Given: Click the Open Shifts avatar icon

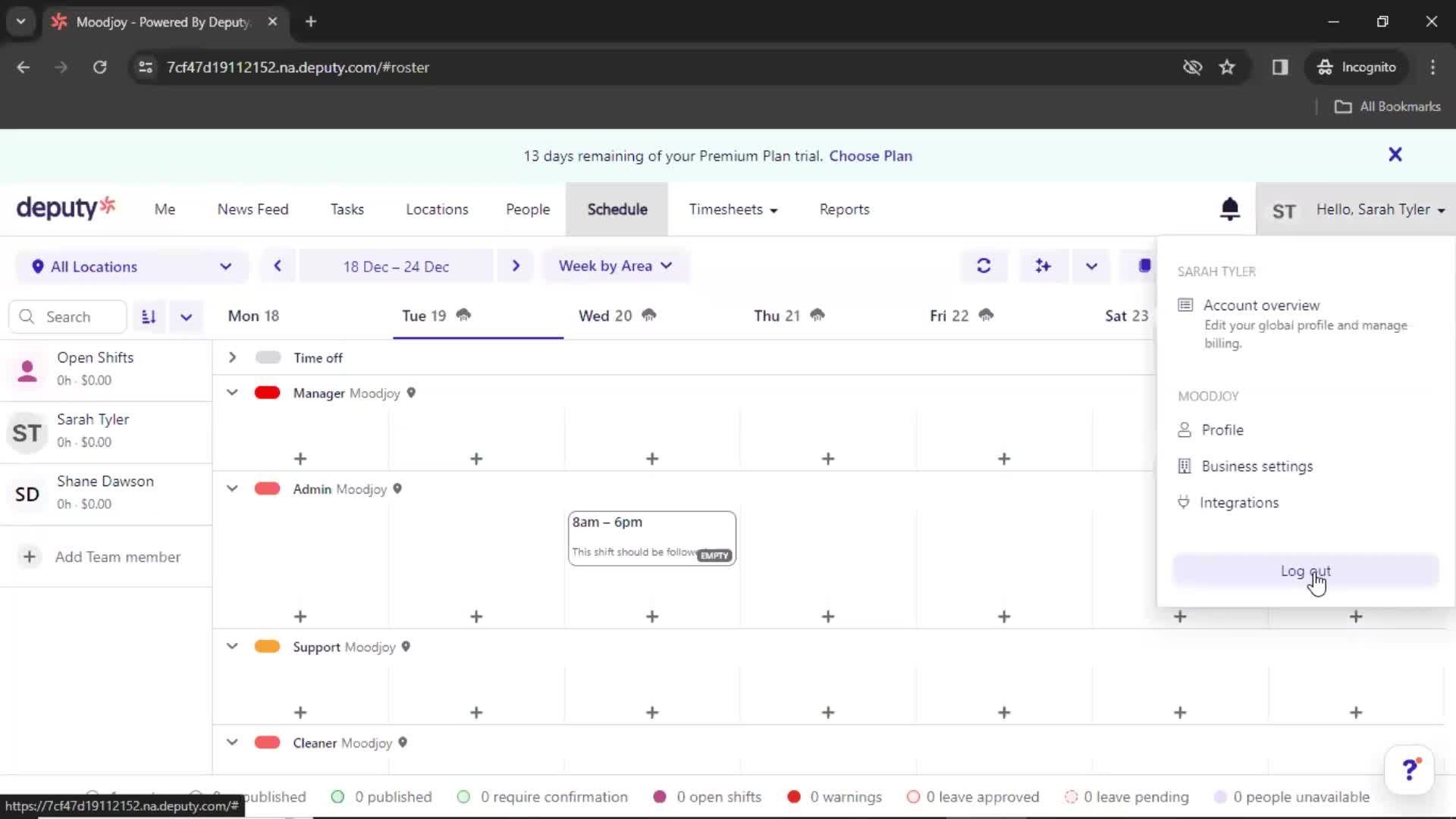Looking at the screenshot, I should [27, 371].
